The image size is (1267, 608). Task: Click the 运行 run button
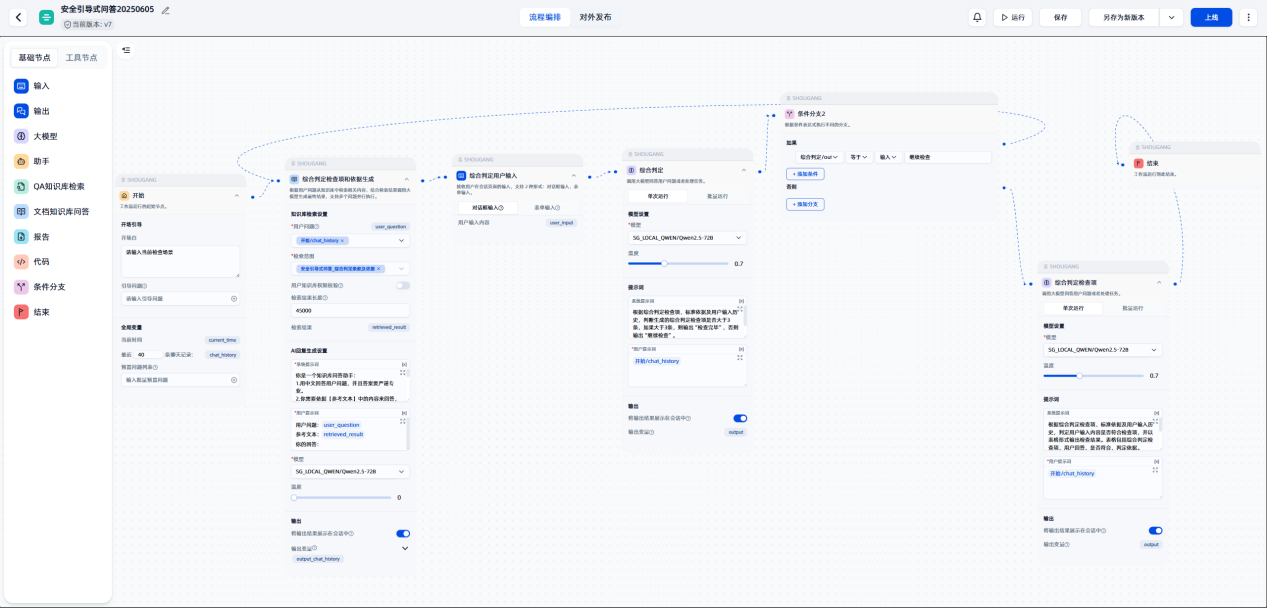[1012, 17]
